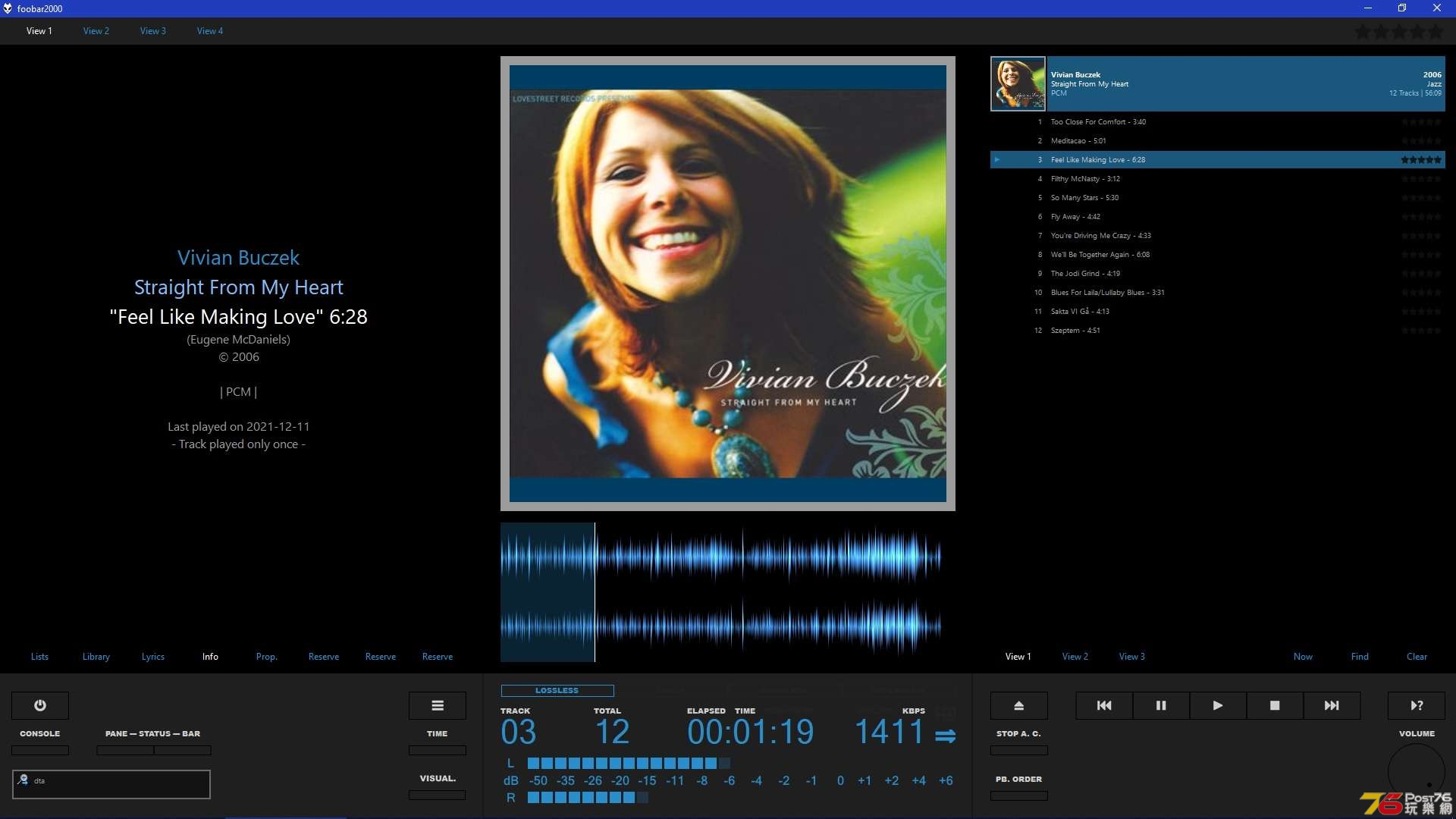Switch to the top View 4 tab
Image resolution: width=1456 pixels, height=819 pixels.
[210, 31]
